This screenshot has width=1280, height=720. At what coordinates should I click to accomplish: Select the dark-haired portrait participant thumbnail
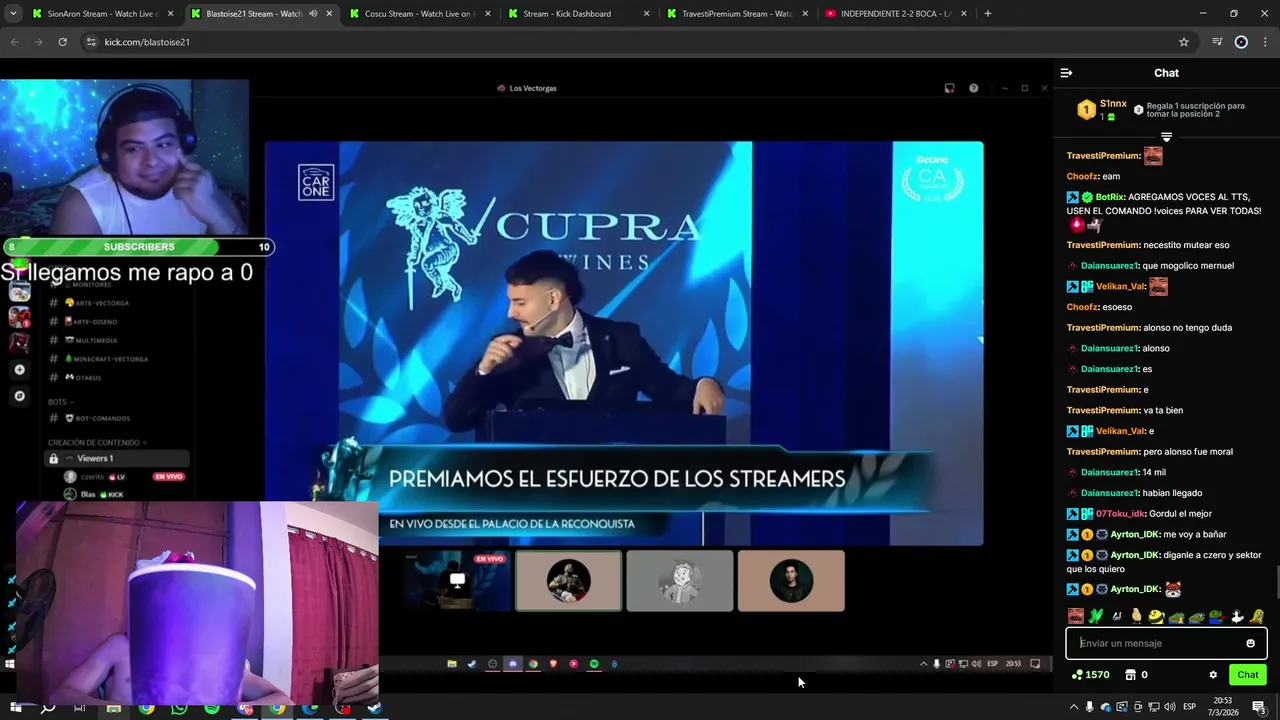tap(791, 581)
